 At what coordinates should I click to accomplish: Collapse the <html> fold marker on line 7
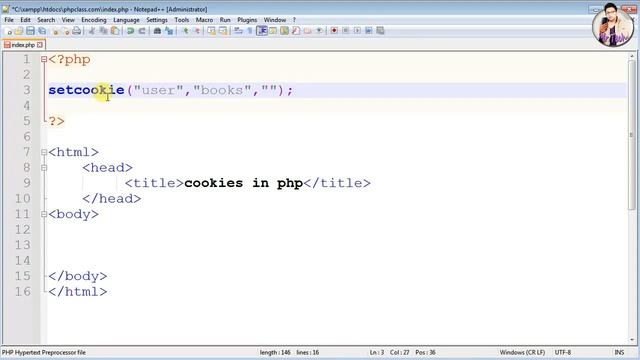(44, 152)
